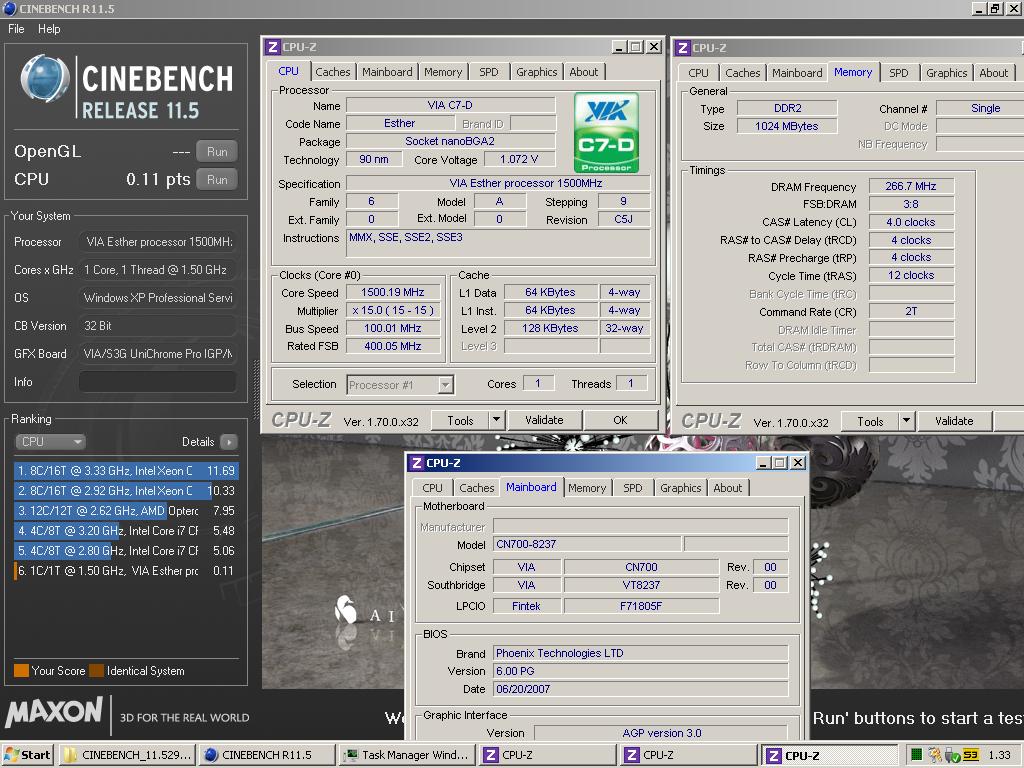Click the VIA C7-D processor logo

click(606, 133)
